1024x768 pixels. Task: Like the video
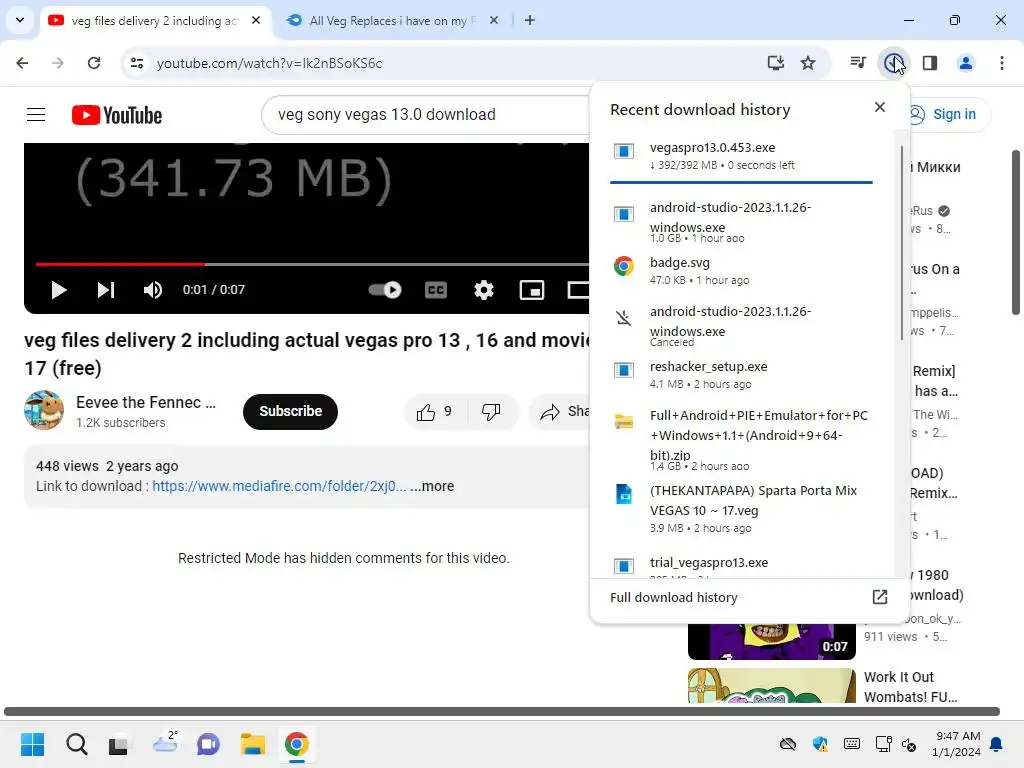pyautogui.click(x=435, y=411)
